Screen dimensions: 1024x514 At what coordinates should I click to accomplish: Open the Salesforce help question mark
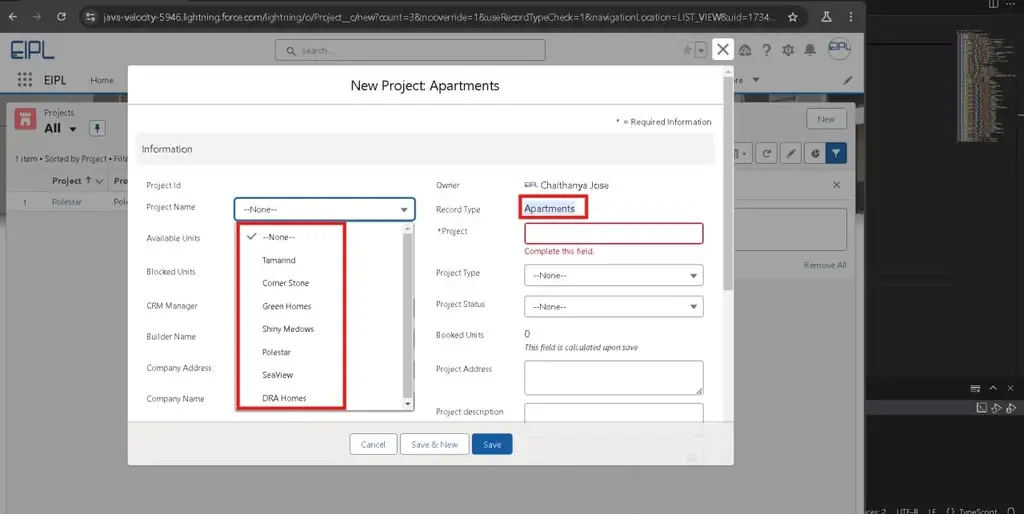[x=767, y=50]
